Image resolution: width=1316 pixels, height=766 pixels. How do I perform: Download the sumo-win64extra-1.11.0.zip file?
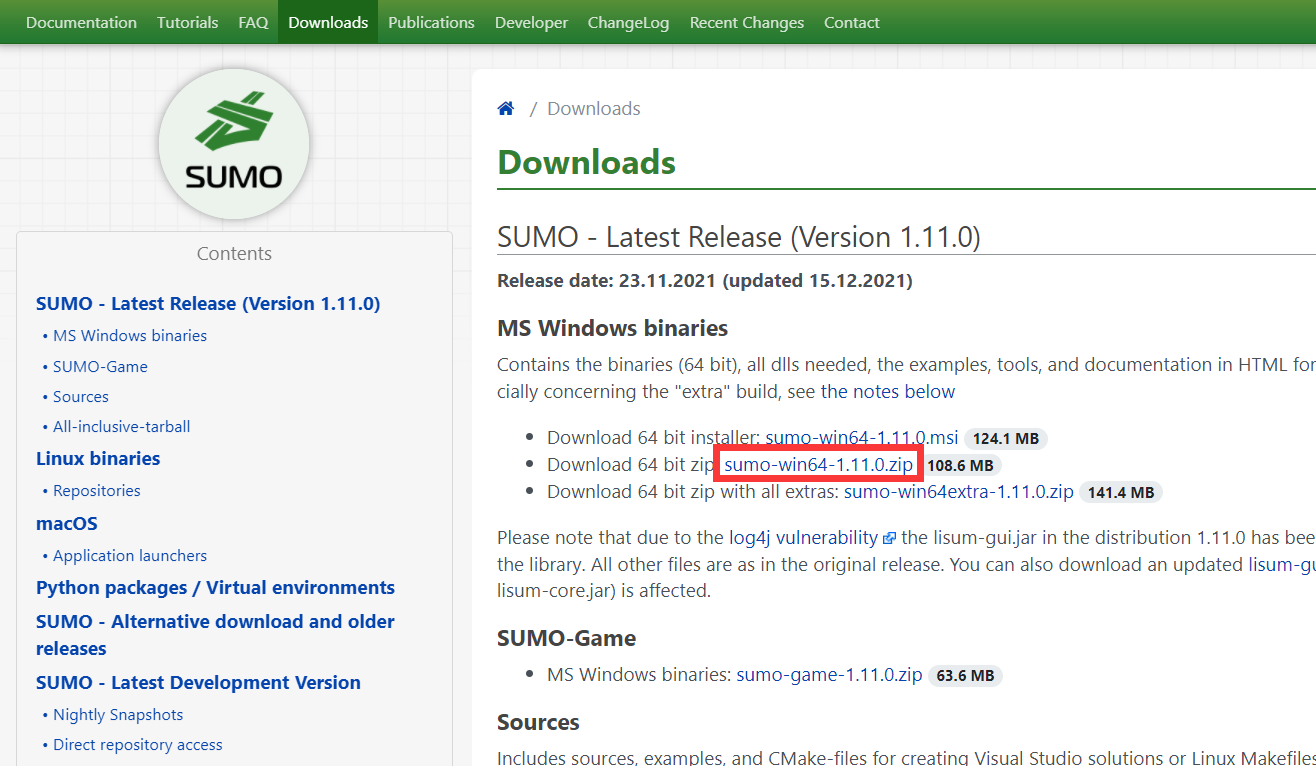(957, 491)
